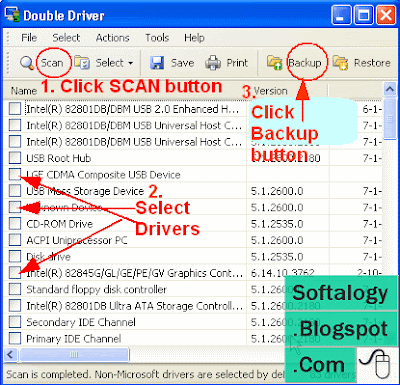
Task: Click the vertical scrollbar up arrow
Action: tap(389, 89)
